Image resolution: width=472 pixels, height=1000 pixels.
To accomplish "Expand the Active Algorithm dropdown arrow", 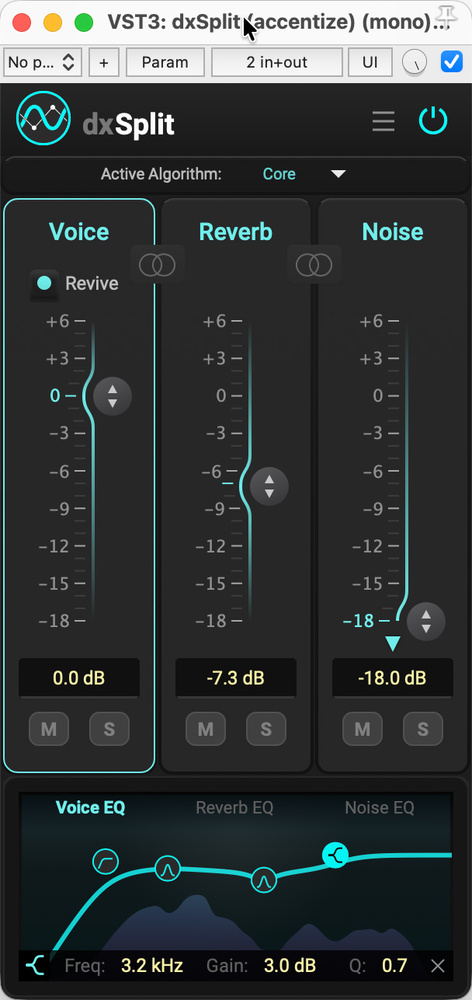I will coord(338,173).
